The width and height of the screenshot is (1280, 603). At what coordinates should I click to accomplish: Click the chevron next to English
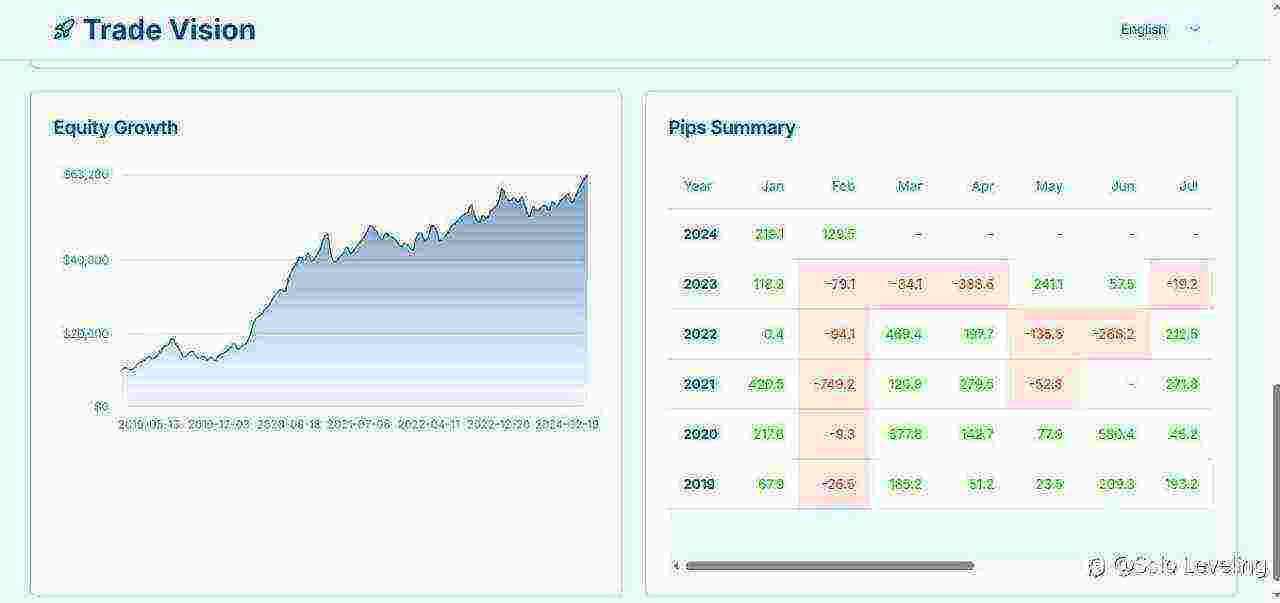tap(1194, 29)
